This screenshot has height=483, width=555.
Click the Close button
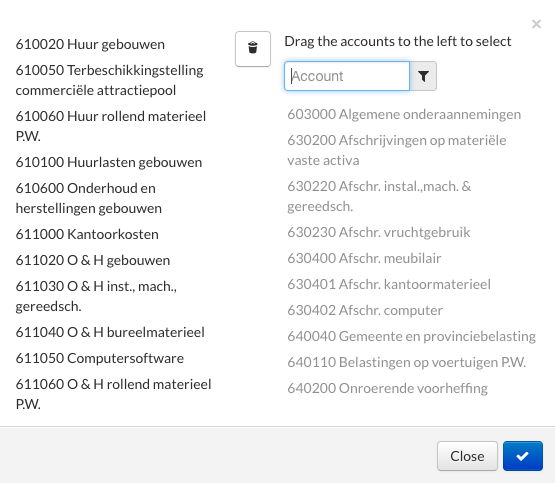[x=467, y=456]
